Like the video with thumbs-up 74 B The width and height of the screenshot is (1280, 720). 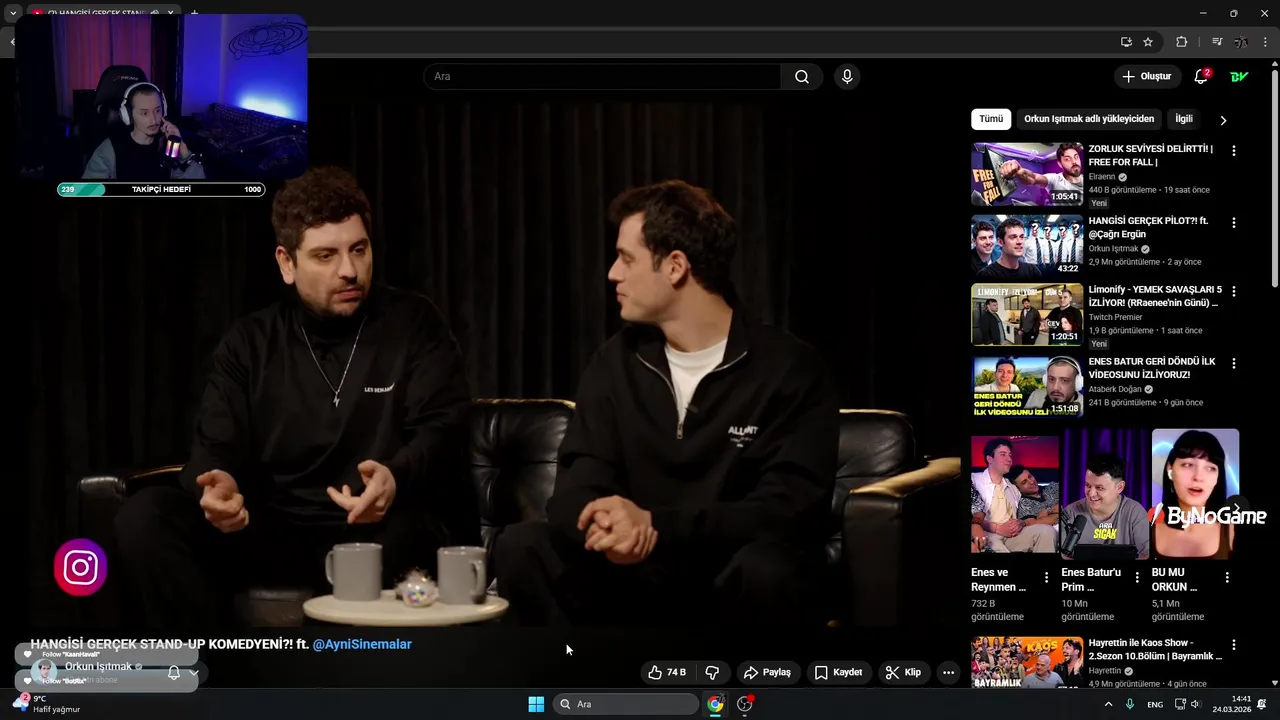pos(667,672)
